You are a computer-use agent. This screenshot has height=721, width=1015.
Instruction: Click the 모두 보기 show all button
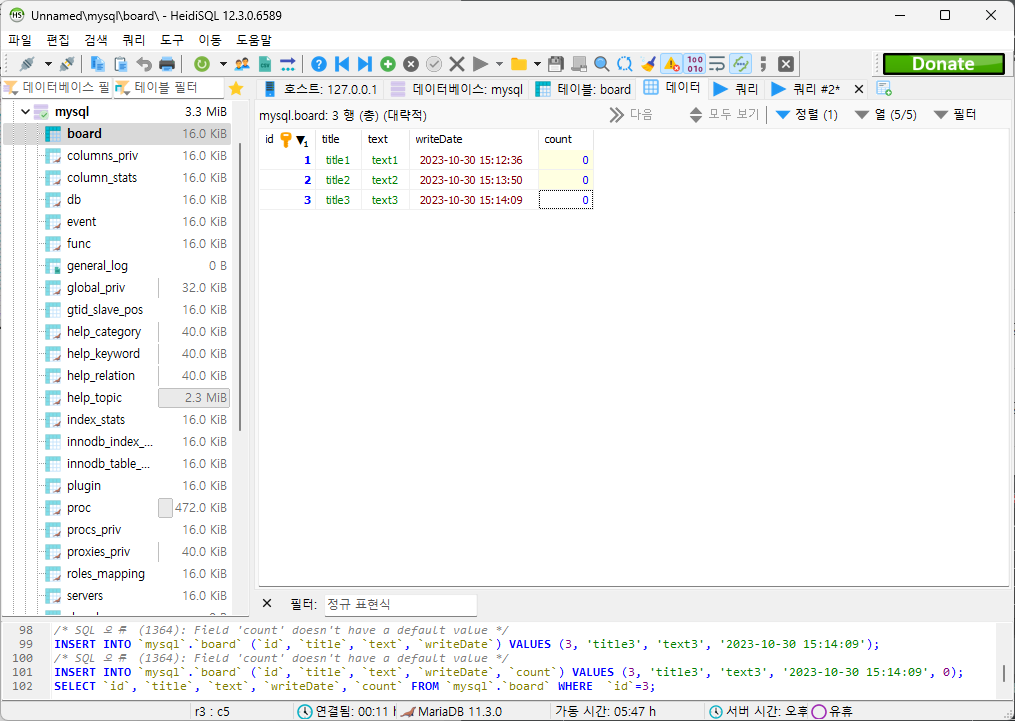point(724,115)
